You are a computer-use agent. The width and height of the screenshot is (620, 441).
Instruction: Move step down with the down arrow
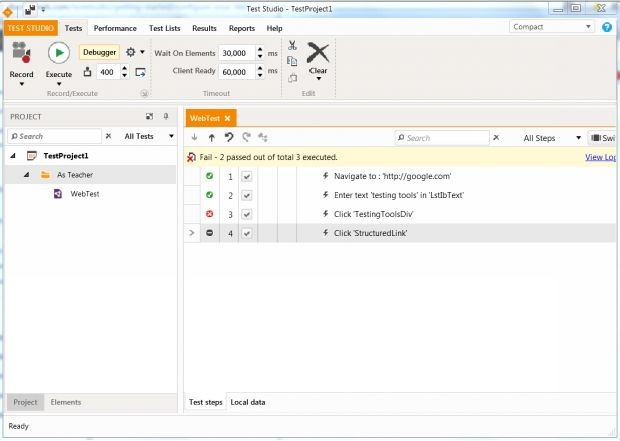pyautogui.click(x=194, y=137)
